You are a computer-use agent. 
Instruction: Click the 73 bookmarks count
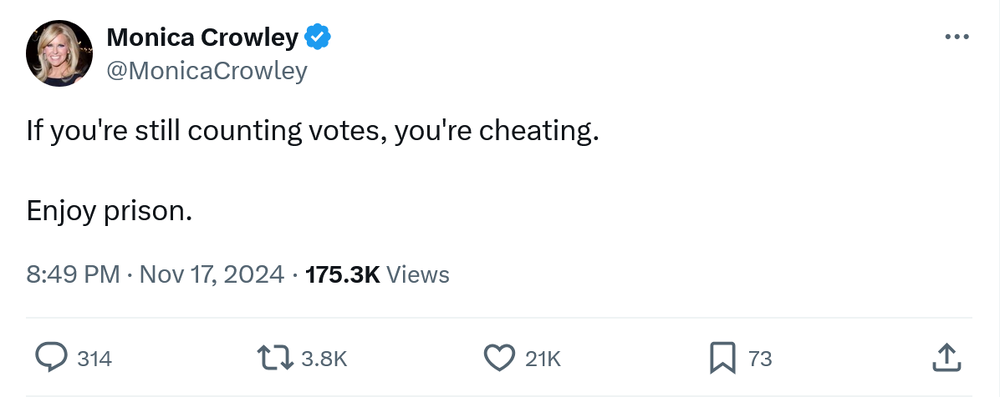pyautogui.click(x=760, y=359)
